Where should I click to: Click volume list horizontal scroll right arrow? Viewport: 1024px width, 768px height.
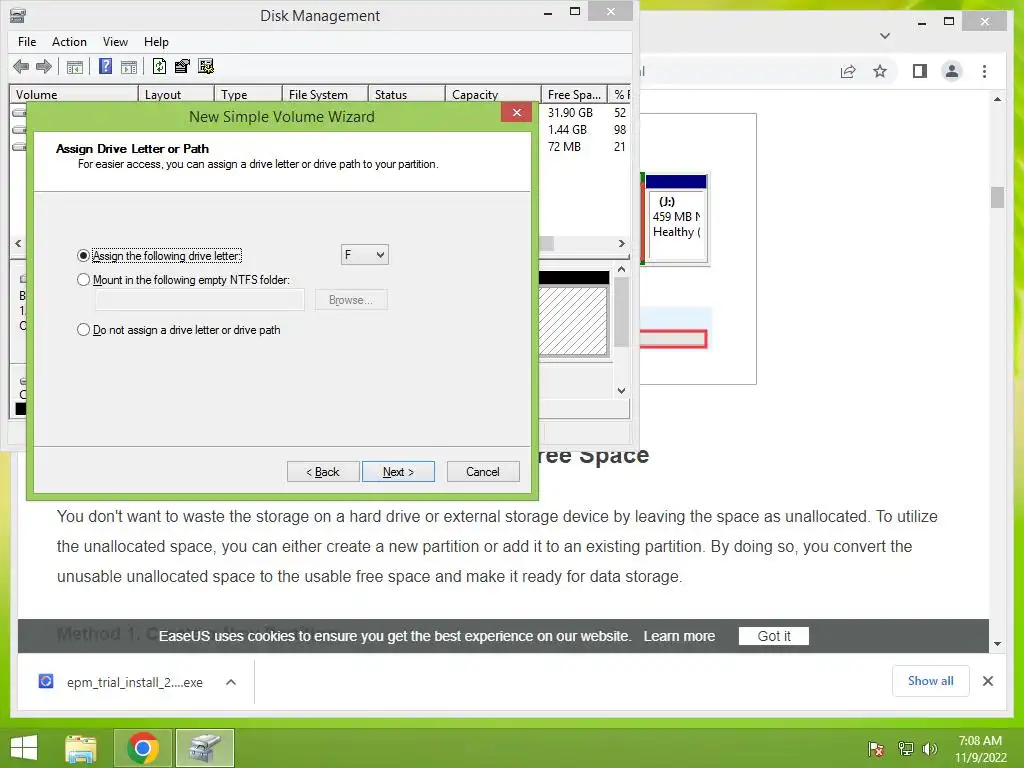tap(622, 243)
